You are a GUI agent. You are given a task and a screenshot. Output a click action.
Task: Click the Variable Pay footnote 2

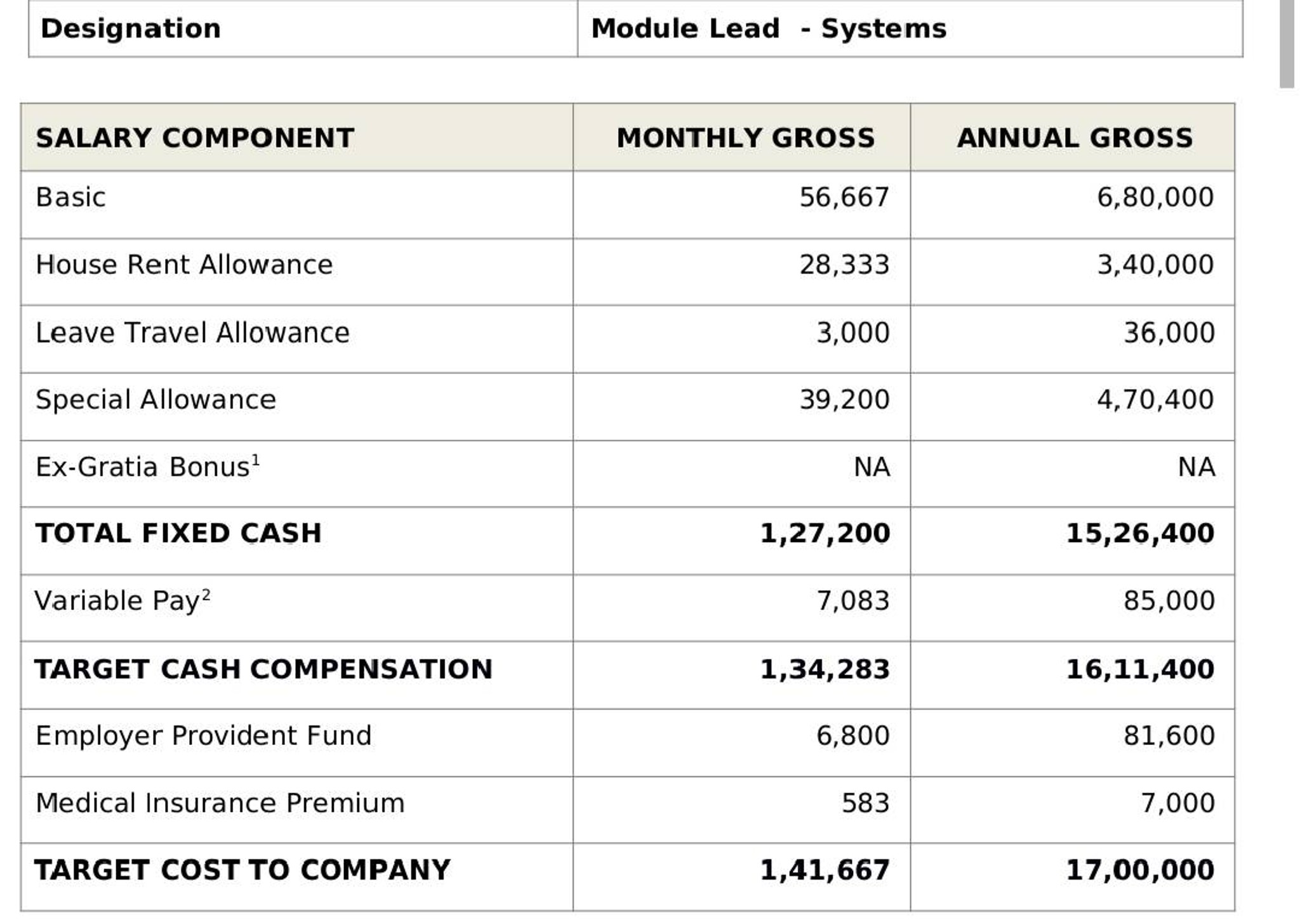click(x=206, y=595)
